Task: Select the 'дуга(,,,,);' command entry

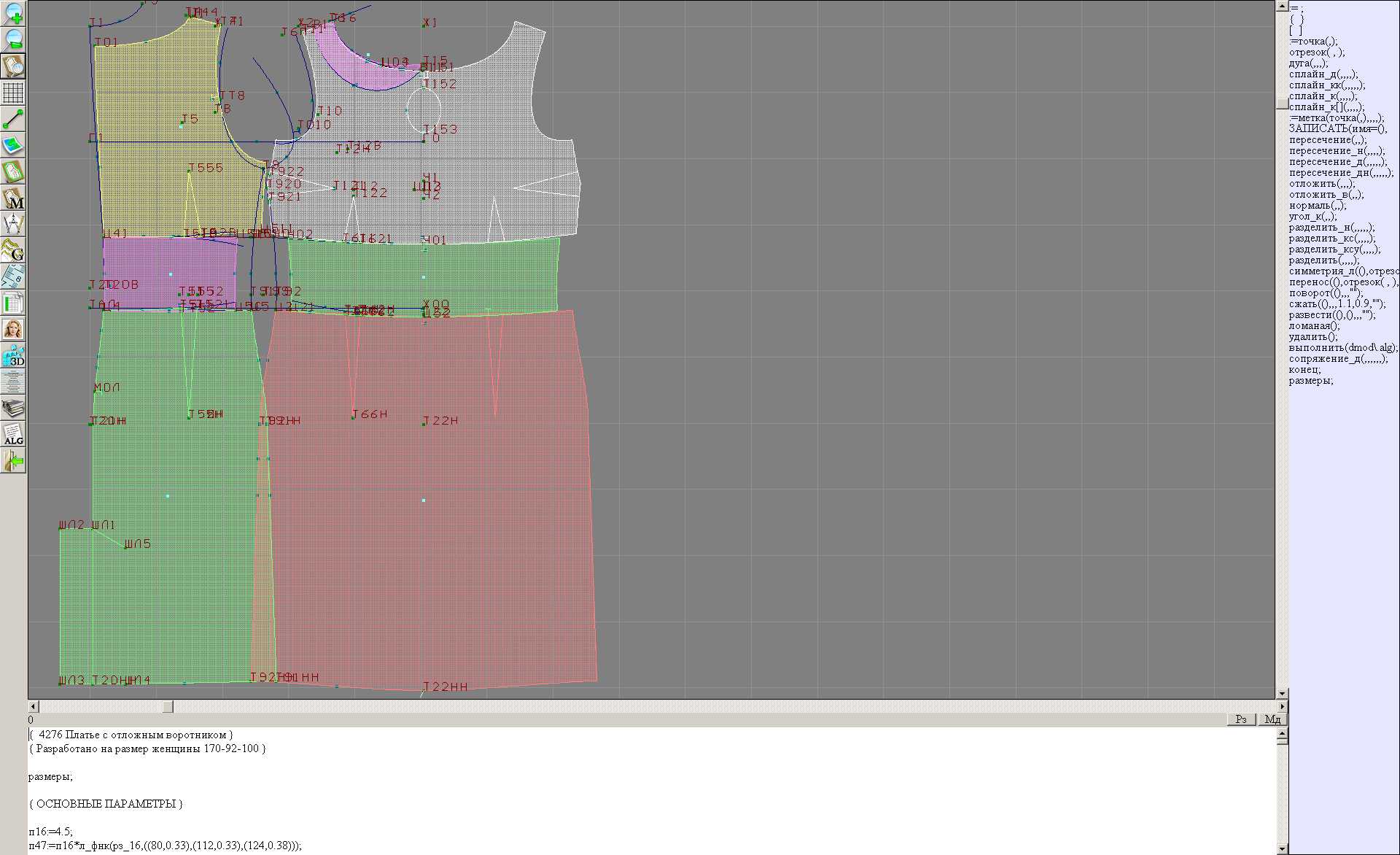Action: 1308,63
